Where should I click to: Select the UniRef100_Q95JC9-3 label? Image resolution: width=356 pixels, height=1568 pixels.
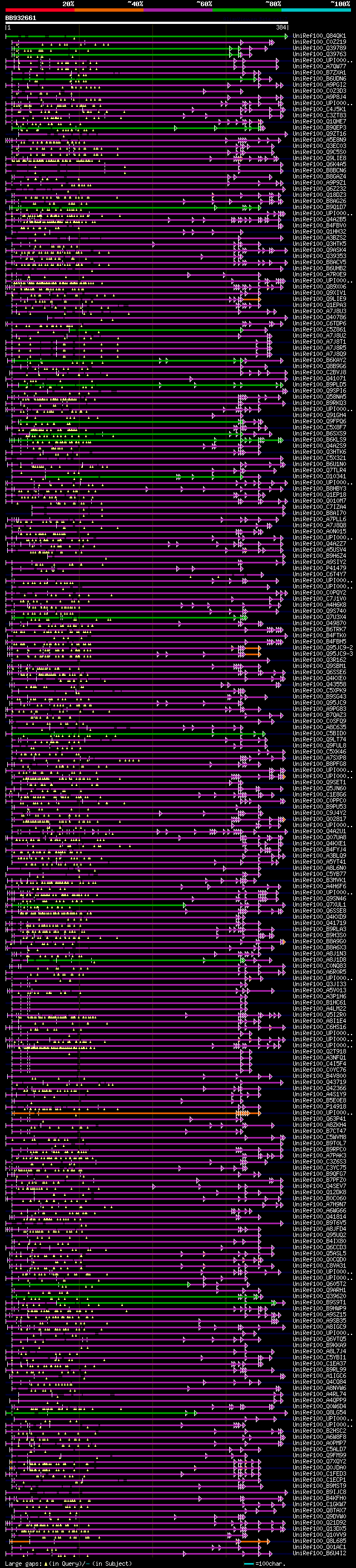coord(323,654)
